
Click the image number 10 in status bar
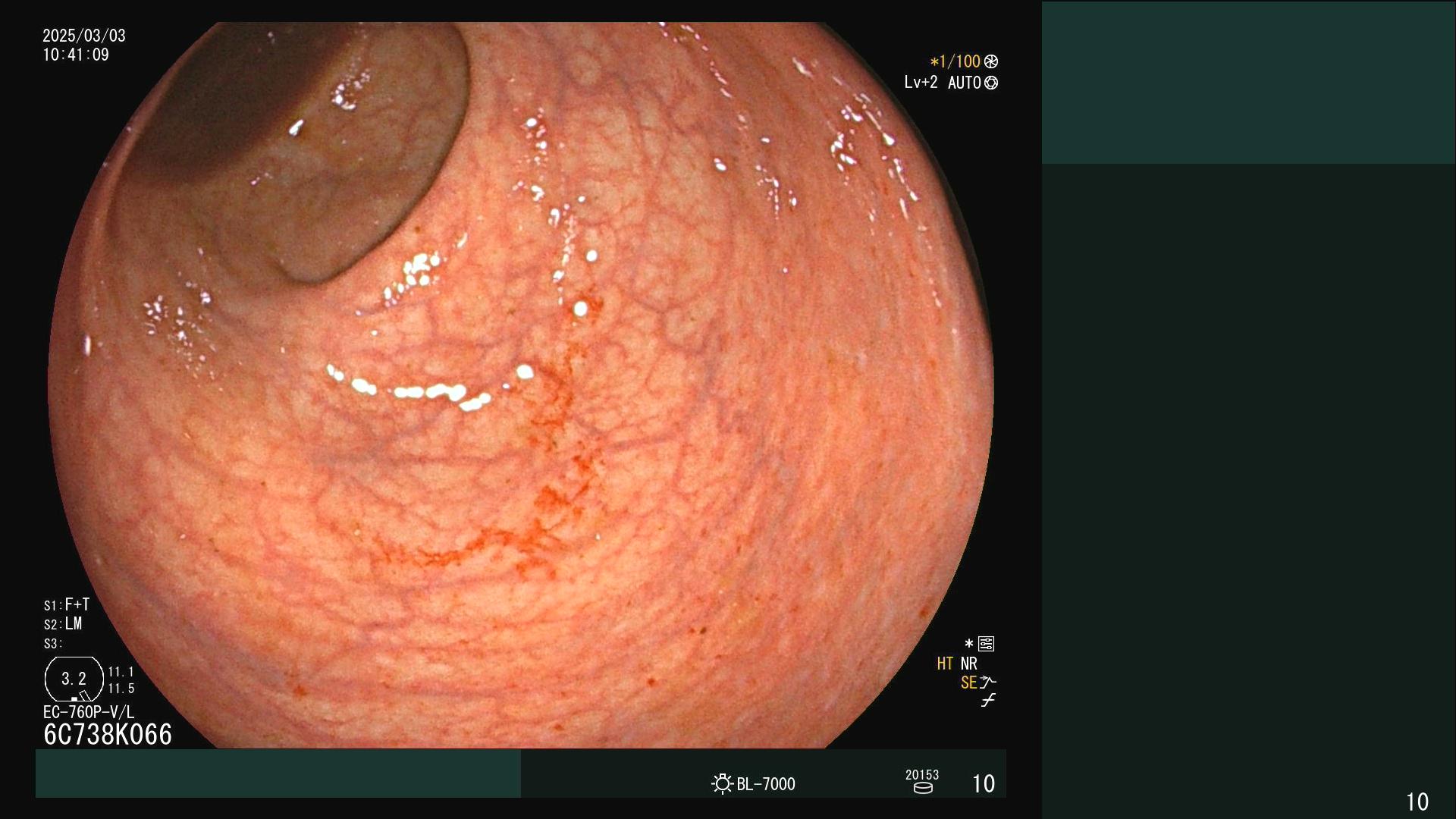click(x=984, y=783)
